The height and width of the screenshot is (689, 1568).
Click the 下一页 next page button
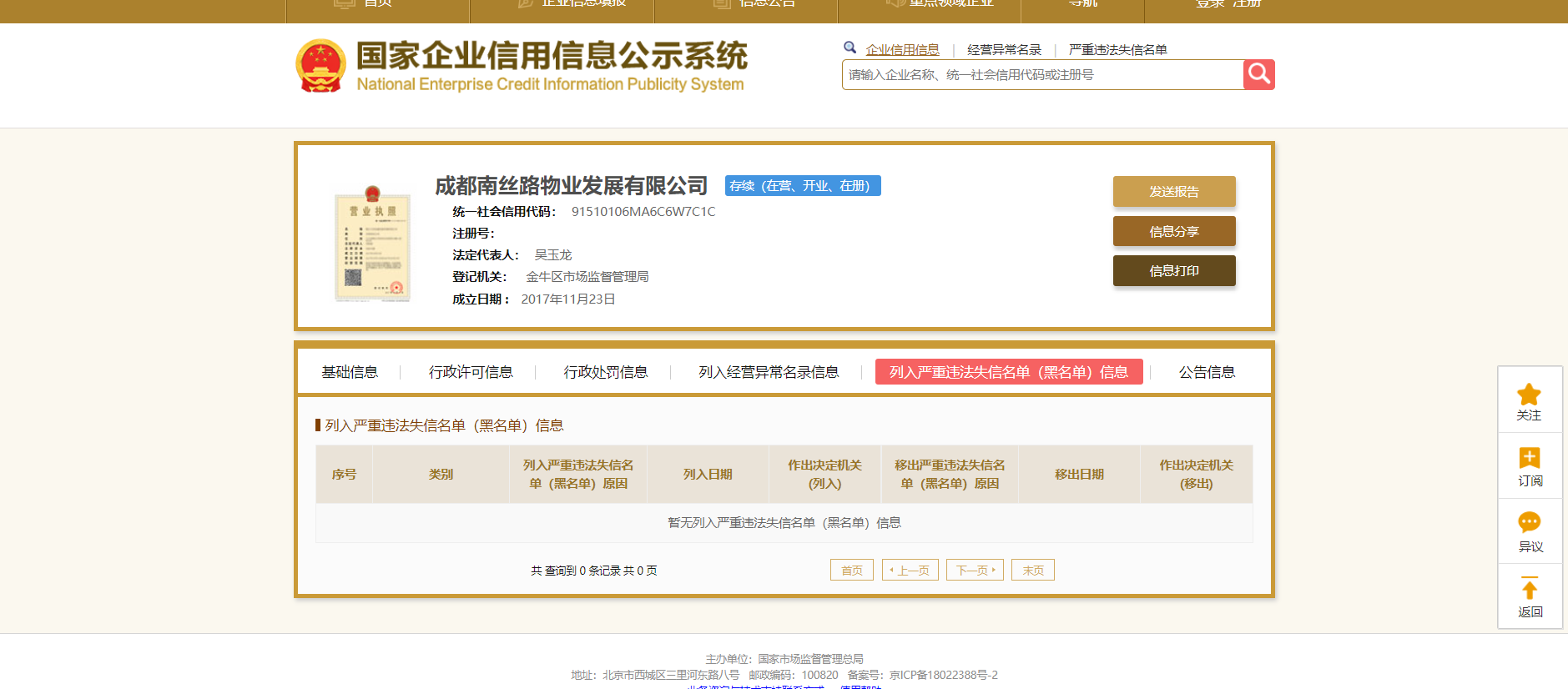click(975, 570)
